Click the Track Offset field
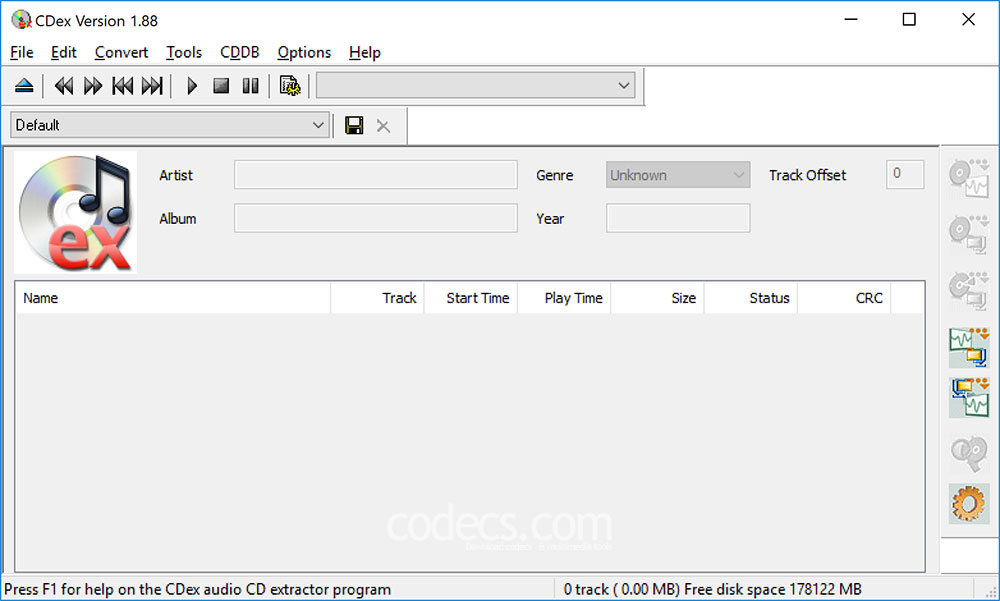Viewport: 1000px width, 601px height. pyautogui.click(x=905, y=174)
